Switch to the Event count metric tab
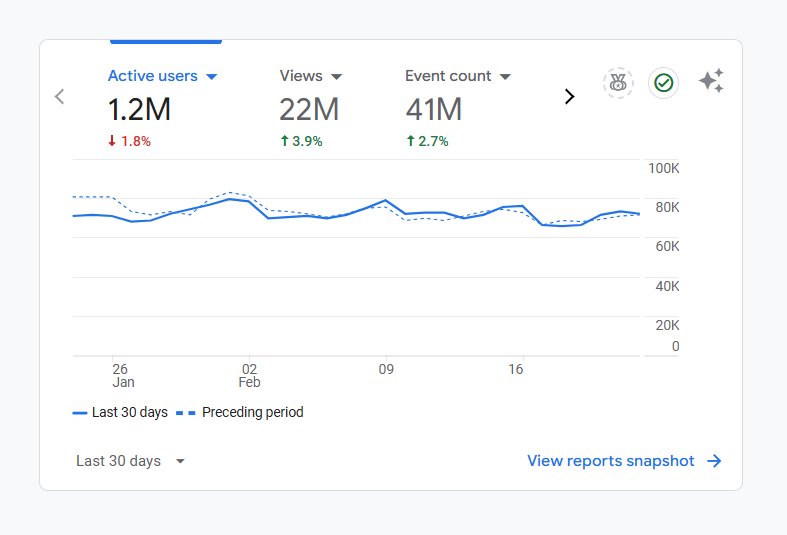787x535 pixels. [x=448, y=76]
